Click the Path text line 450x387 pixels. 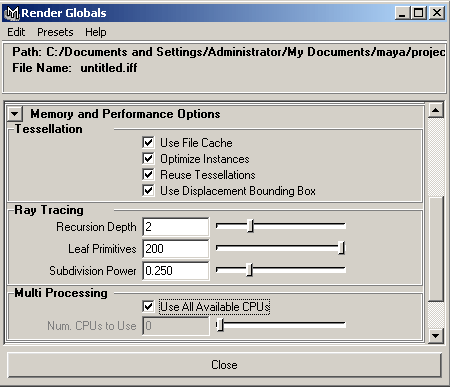coord(229,52)
